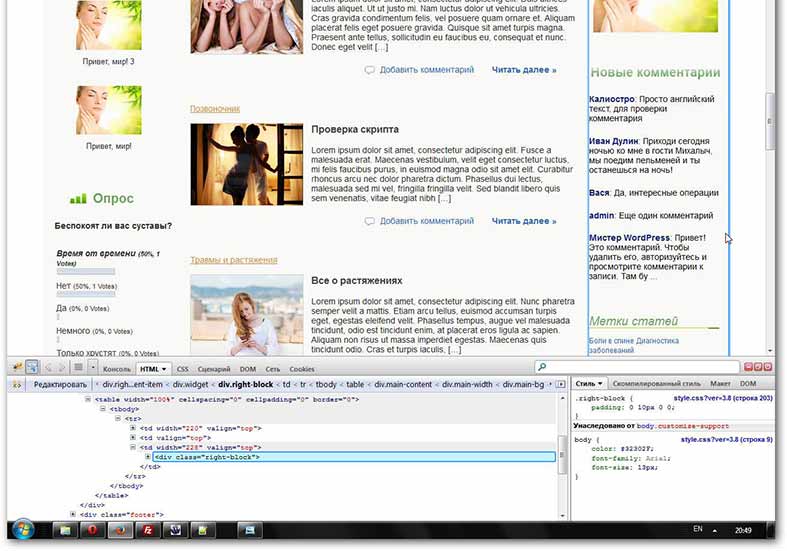Collapse the table width 100% node
This screenshot has width=787, height=551.
(x=88, y=398)
